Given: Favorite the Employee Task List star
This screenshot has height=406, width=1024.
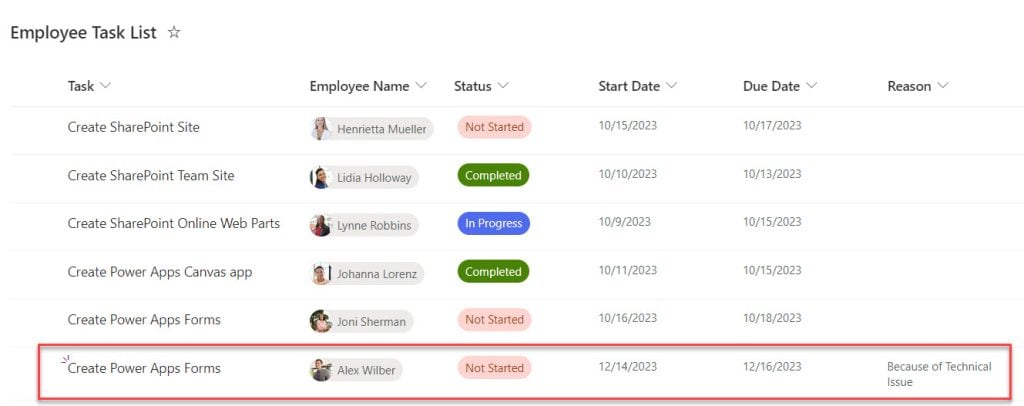Looking at the screenshot, I should [x=174, y=32].
